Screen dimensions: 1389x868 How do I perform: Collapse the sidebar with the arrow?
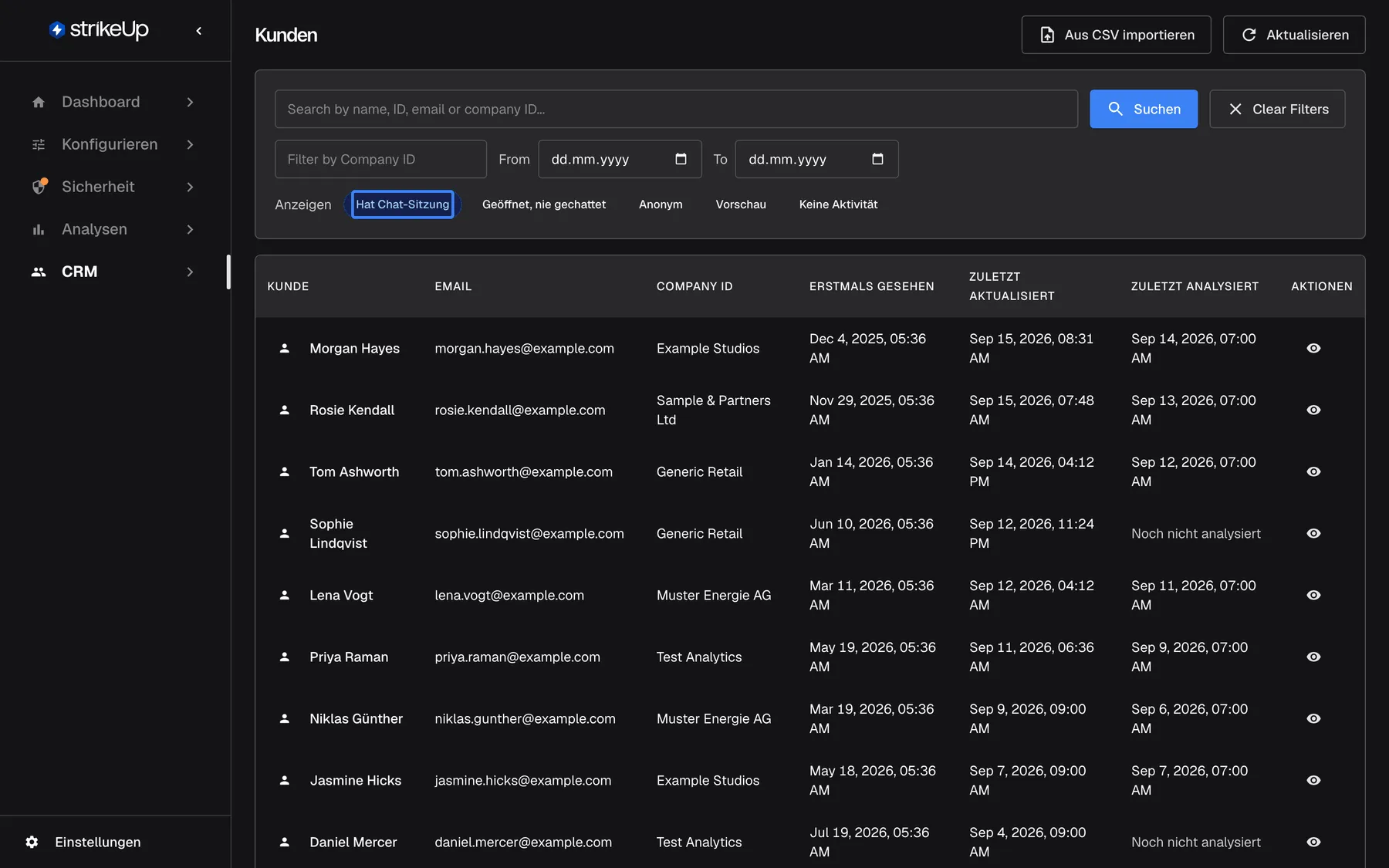click(199, 31)
